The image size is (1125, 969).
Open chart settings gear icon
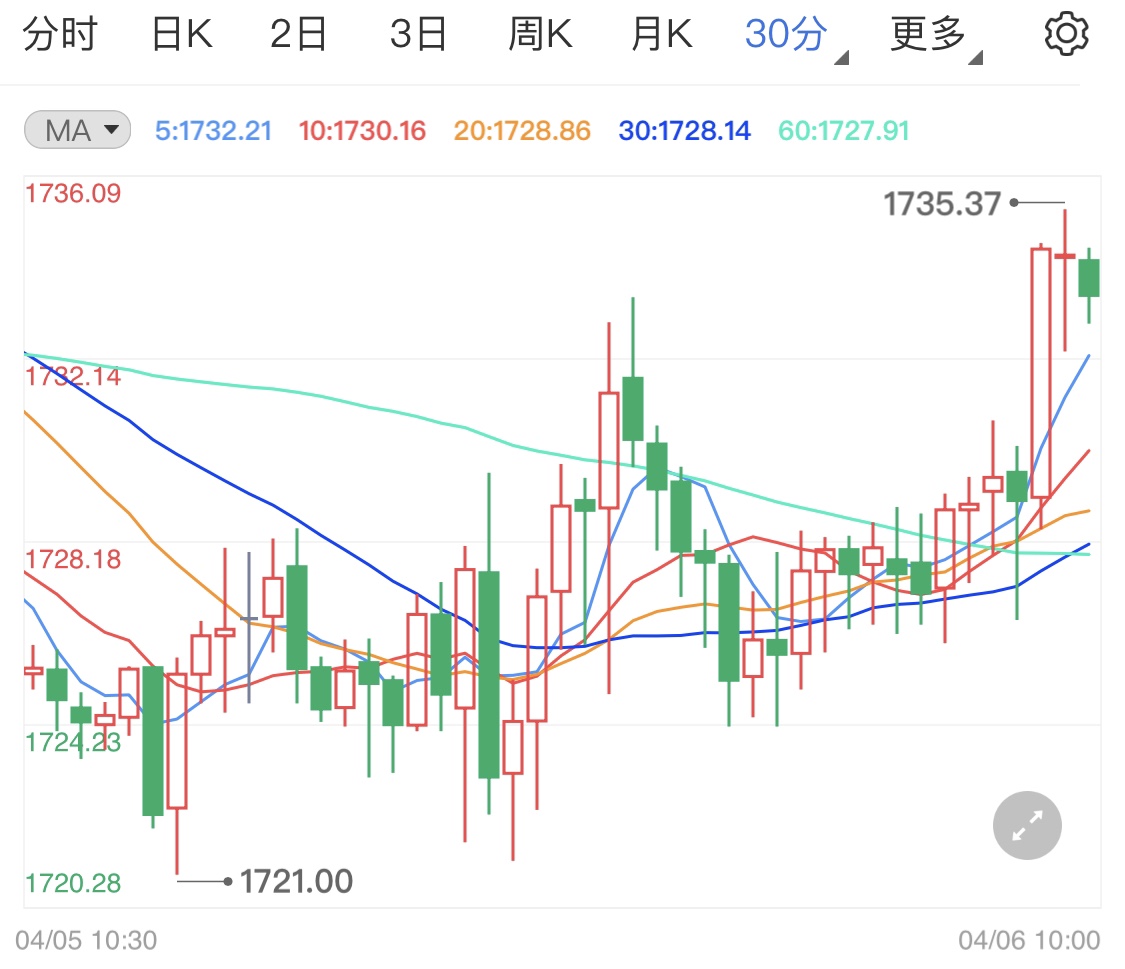tap(1066, 33)
